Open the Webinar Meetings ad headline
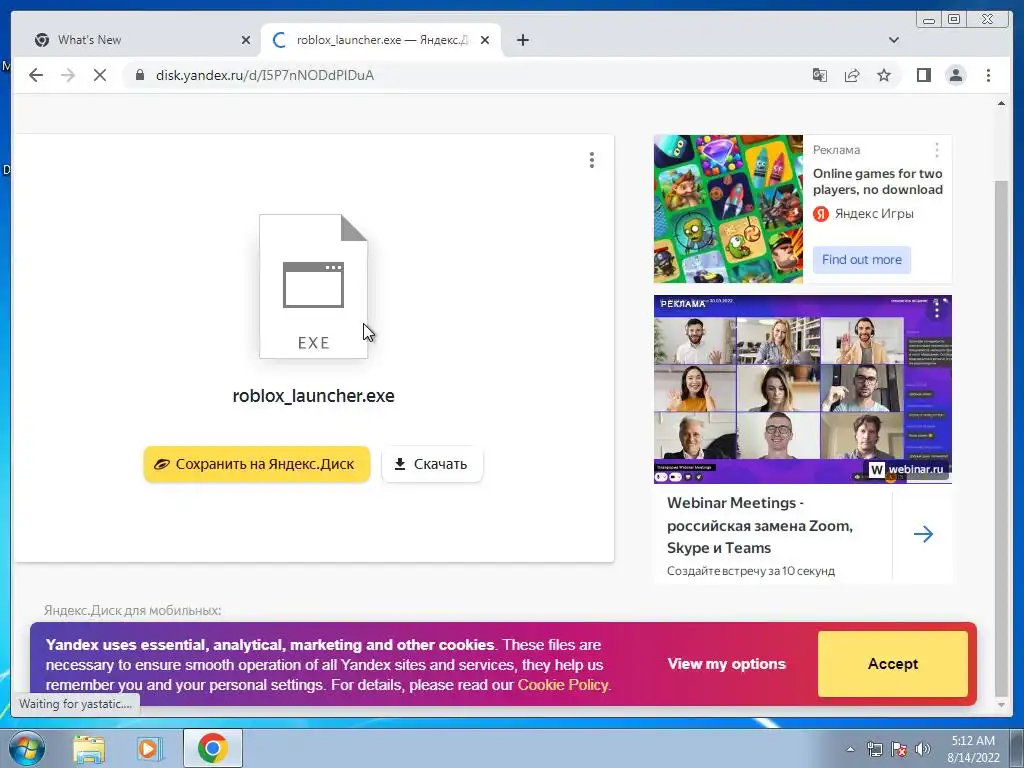This screenshot has width=1024, height=768. pos(760,525)
